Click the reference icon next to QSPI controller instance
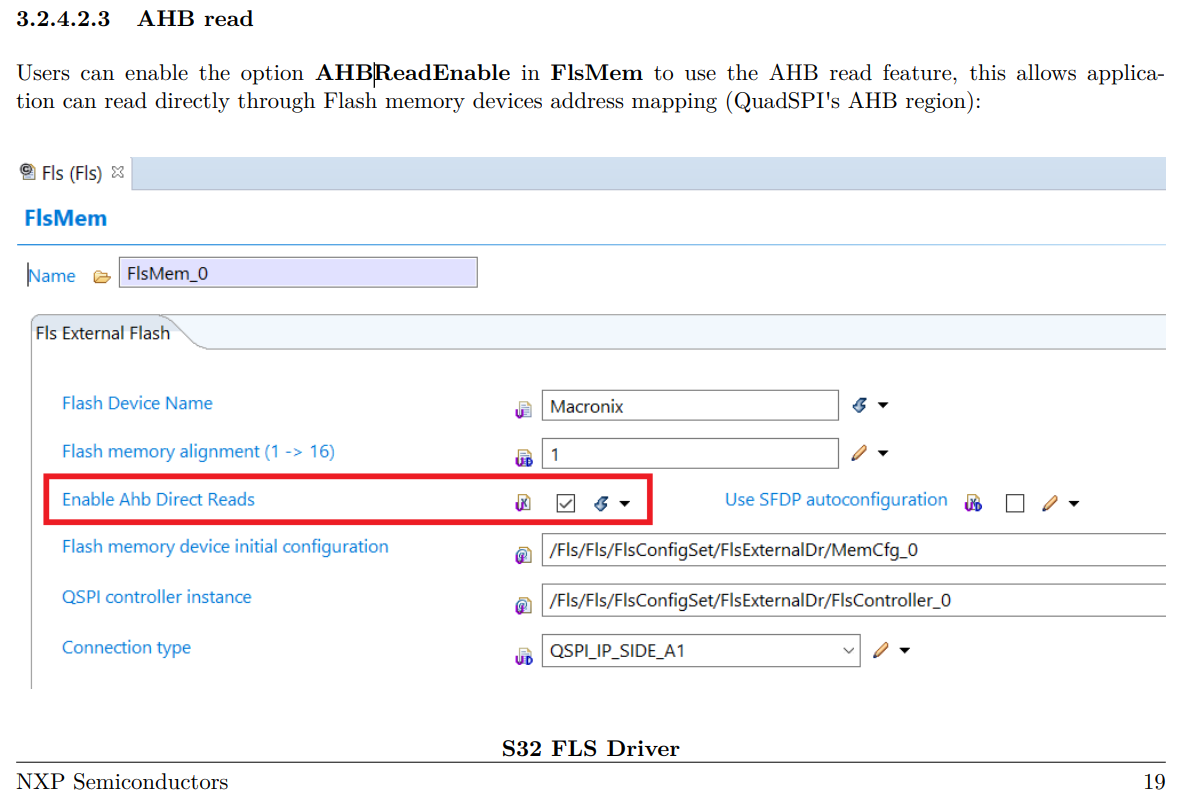The image size is (1188, 802). pyautogui.click(x=523, y=604)
